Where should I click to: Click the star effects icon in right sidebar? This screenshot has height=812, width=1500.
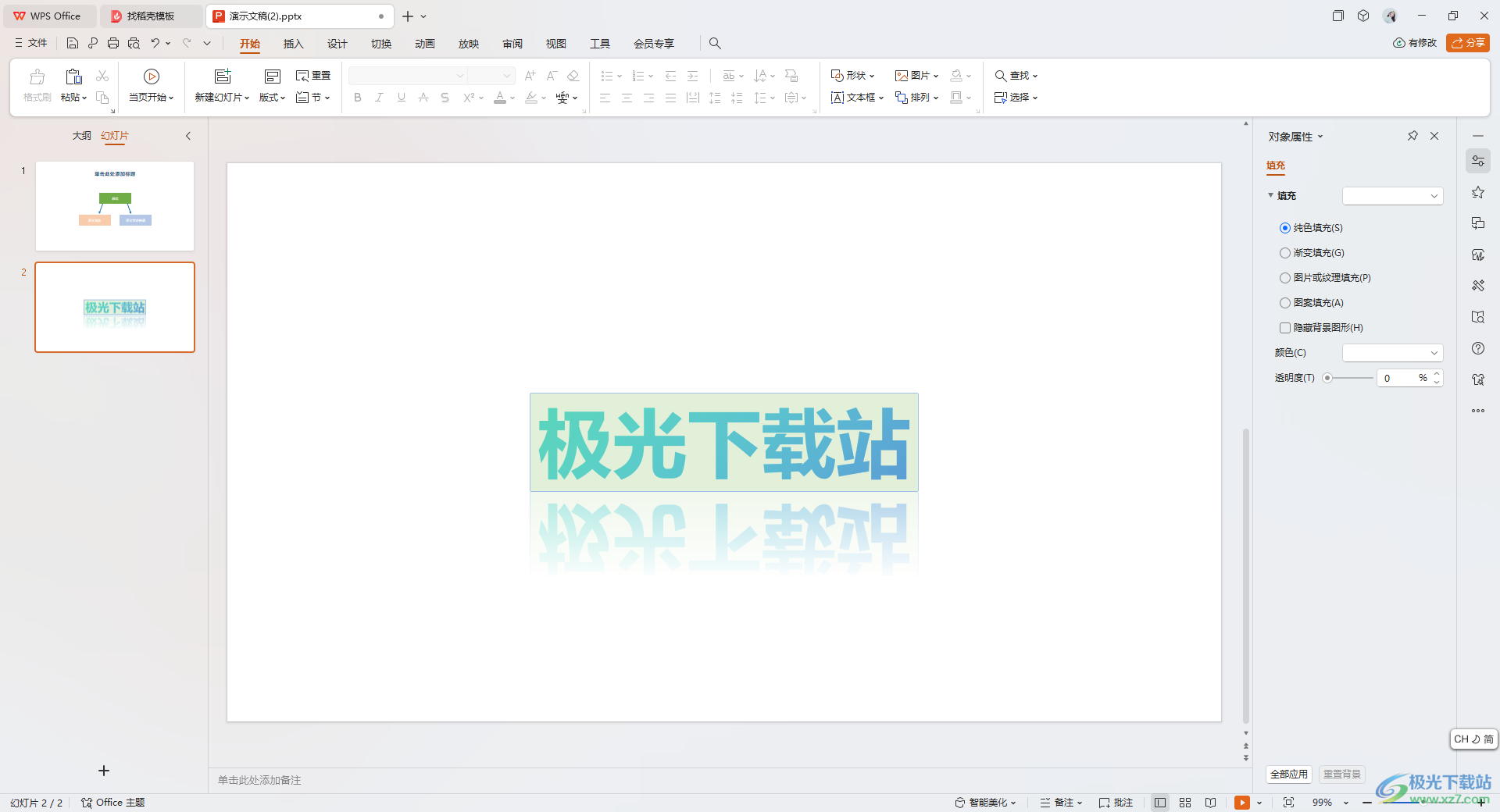(1478, 192)
